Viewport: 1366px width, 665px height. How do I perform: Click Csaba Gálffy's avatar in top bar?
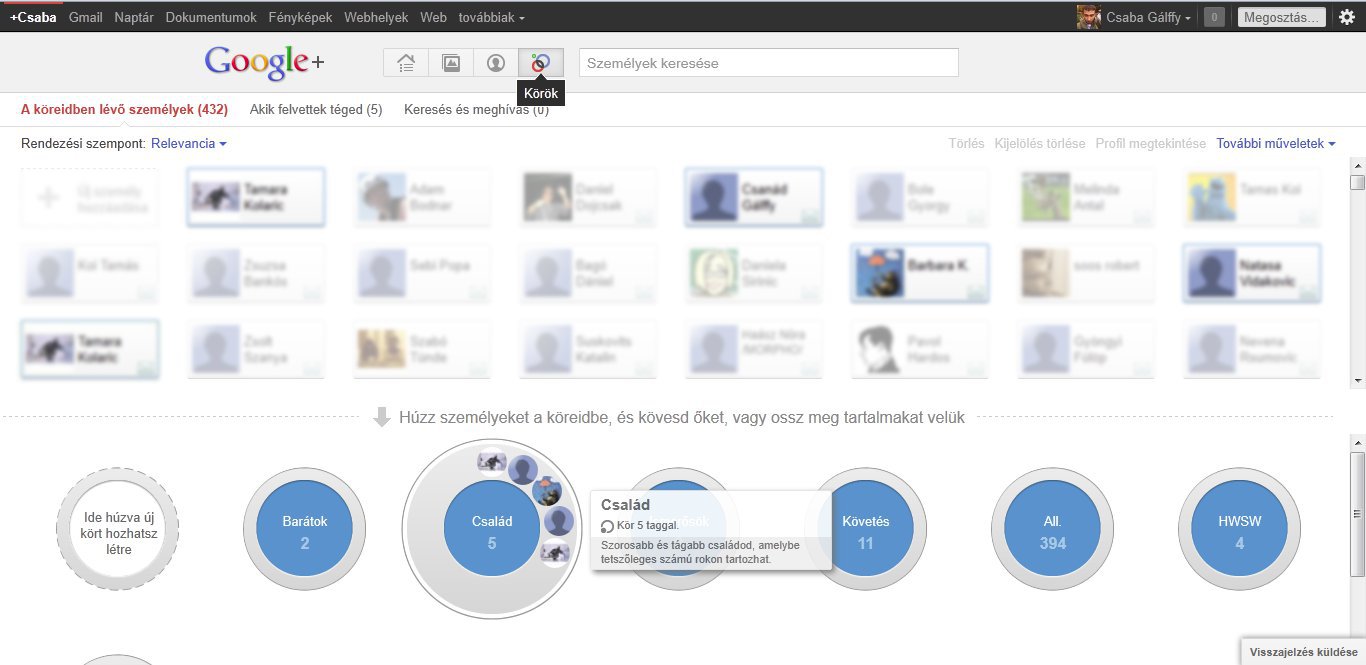pyautogui.click(x=1088, y=17)
